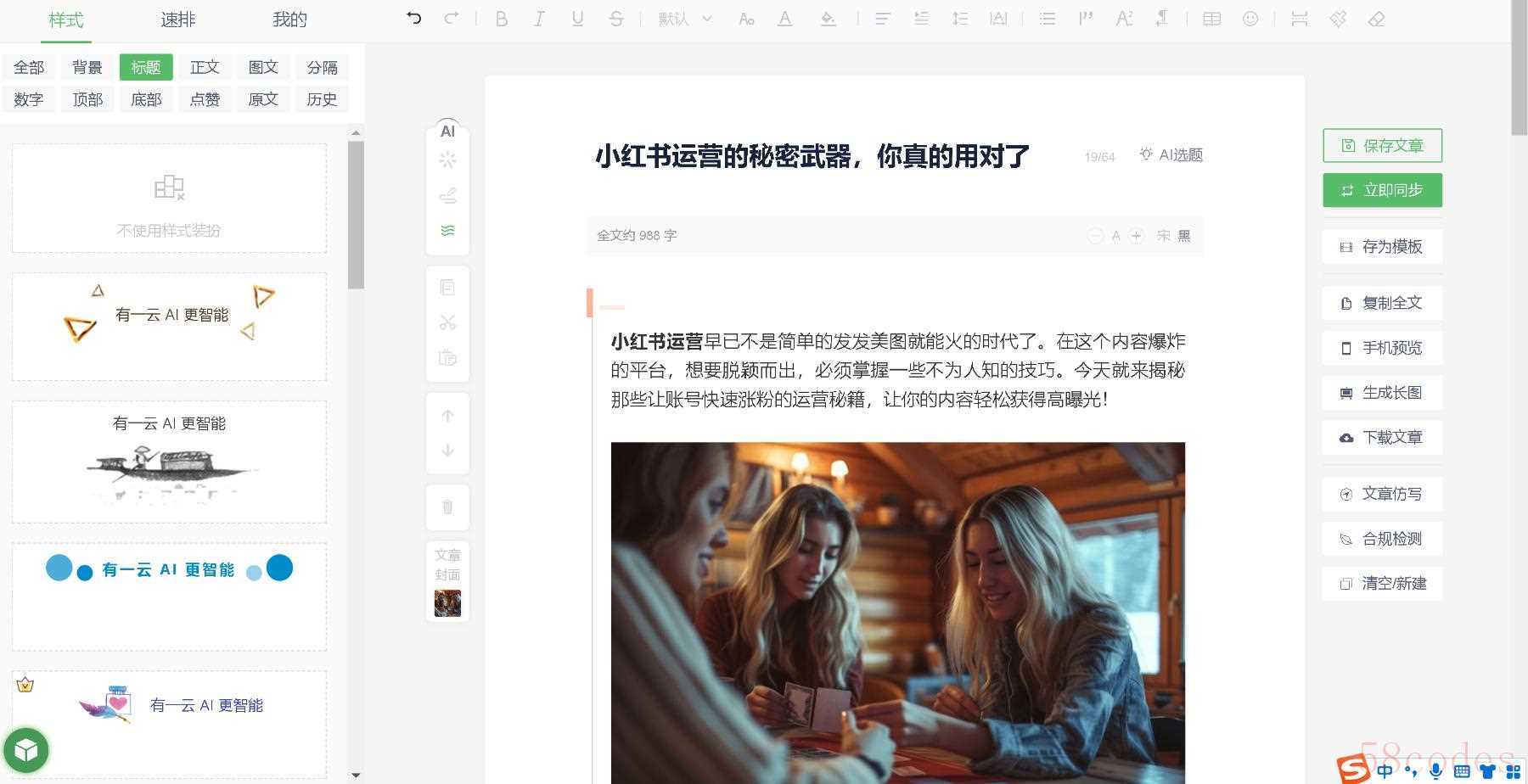The height and width of the screenshot is (784, 1528).
Task: Decrease font size with minus button
Action: tap(1095, 236)
